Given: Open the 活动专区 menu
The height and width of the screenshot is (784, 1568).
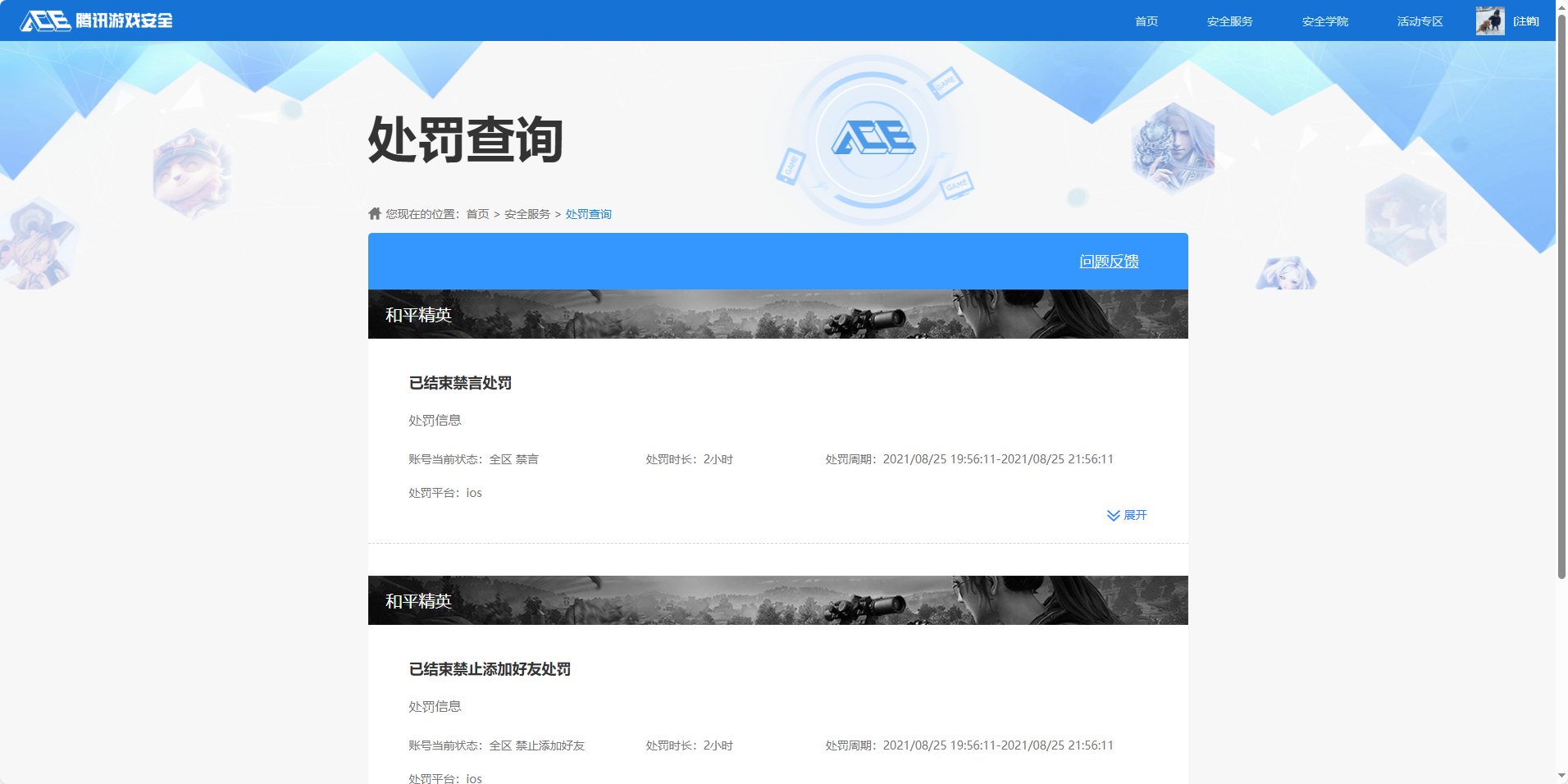Looking at the screenshot, I should tap(1419, 21).
